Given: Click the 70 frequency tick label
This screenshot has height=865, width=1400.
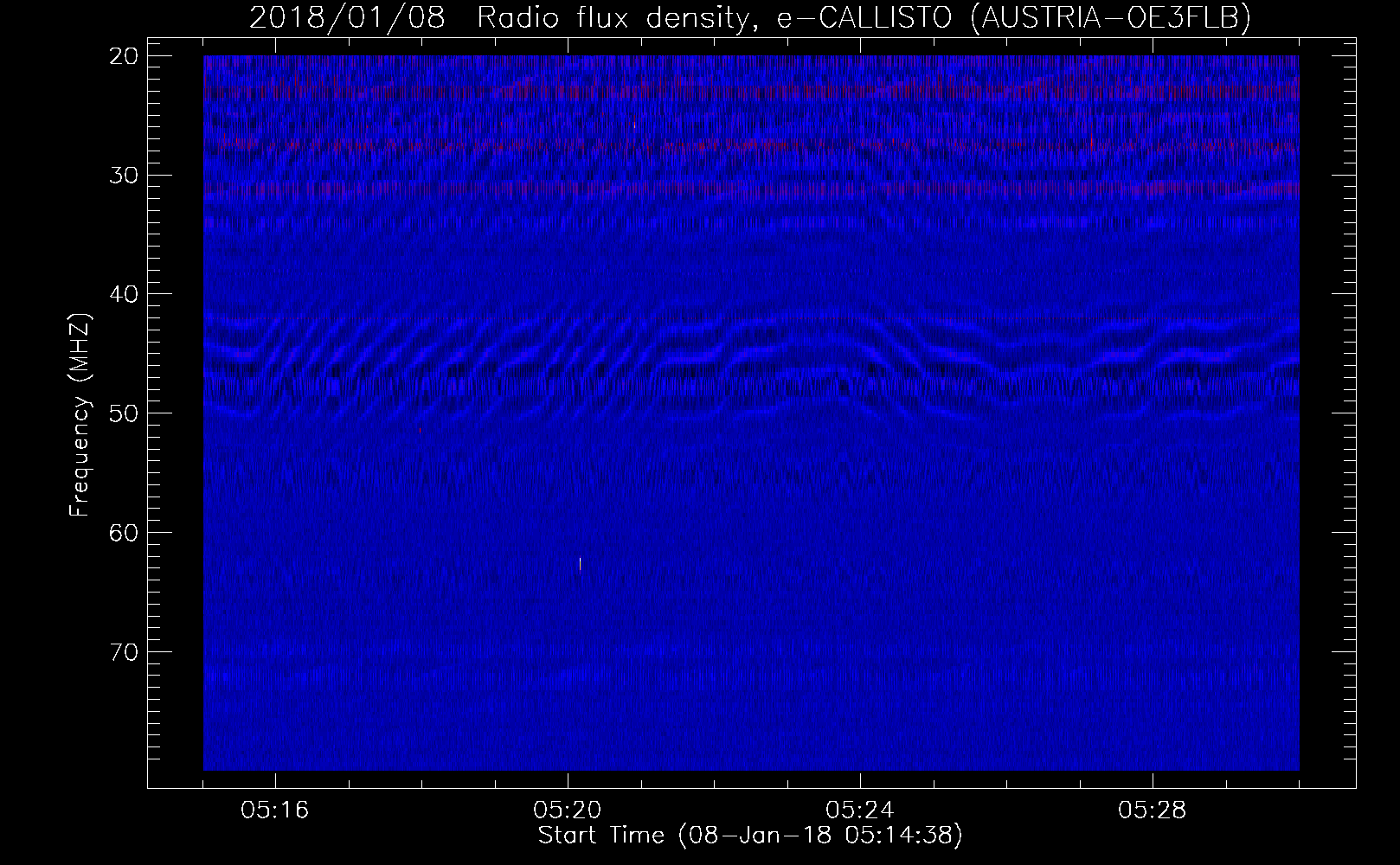Looking at the screenshot, I should click(125, 651).
